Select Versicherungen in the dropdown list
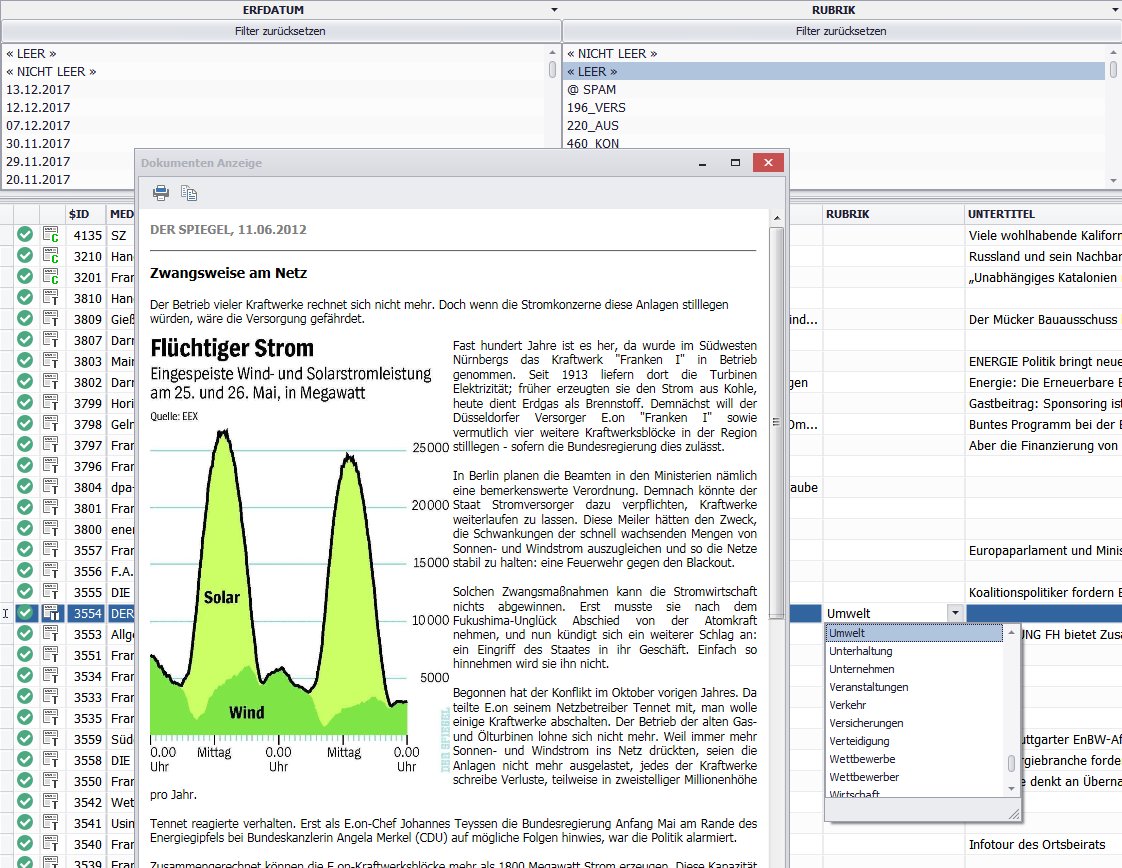The height and width of the screenshot is (868, 1122). (x=914, y=723)
